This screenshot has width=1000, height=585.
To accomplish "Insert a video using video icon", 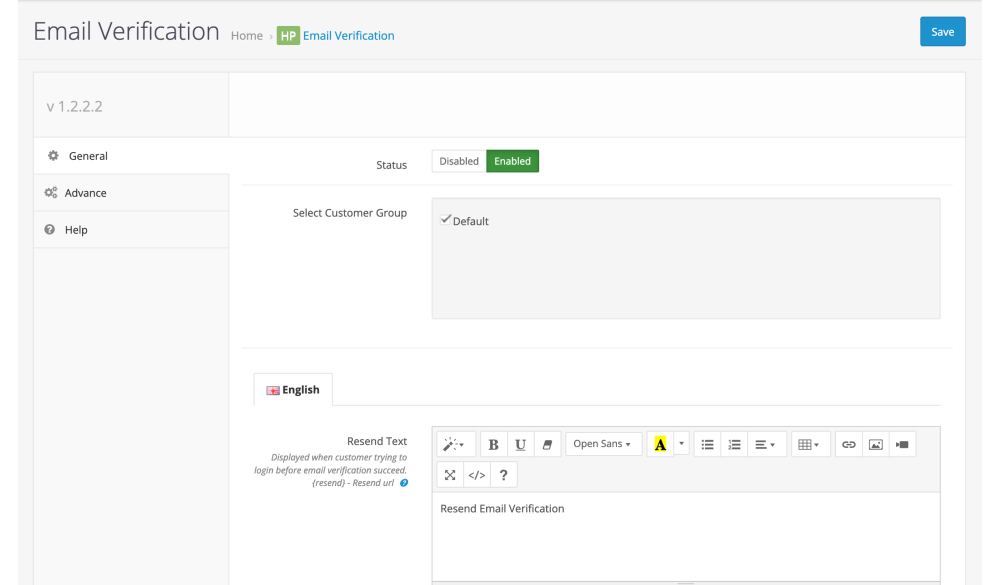I will [x=902, y=445].
